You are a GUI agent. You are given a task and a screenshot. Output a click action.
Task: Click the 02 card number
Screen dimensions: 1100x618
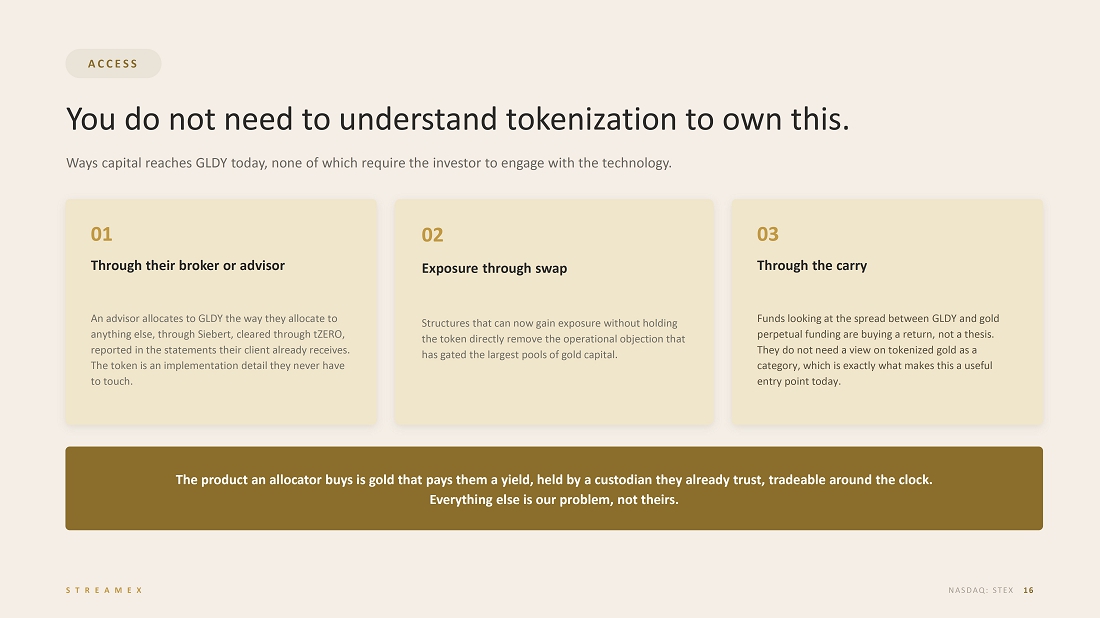coord(432,235)
